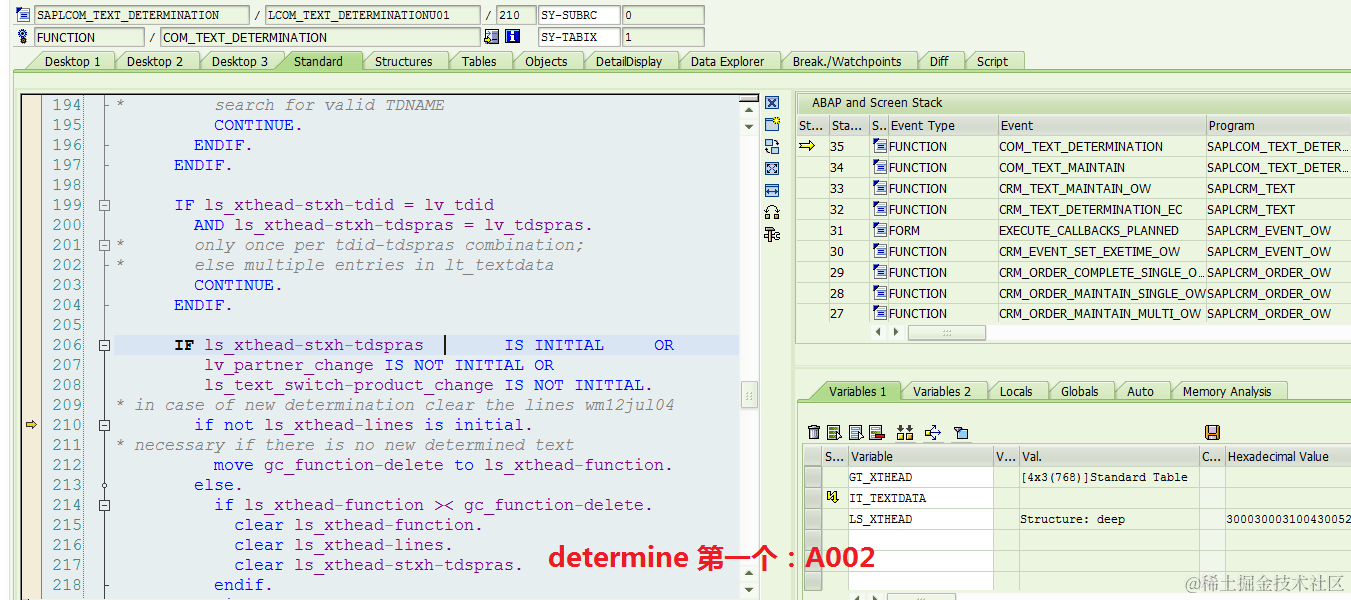1351x600 pixels.
Task: Click the row selector beside GT_XTHEAD
Action: point(814,477)
